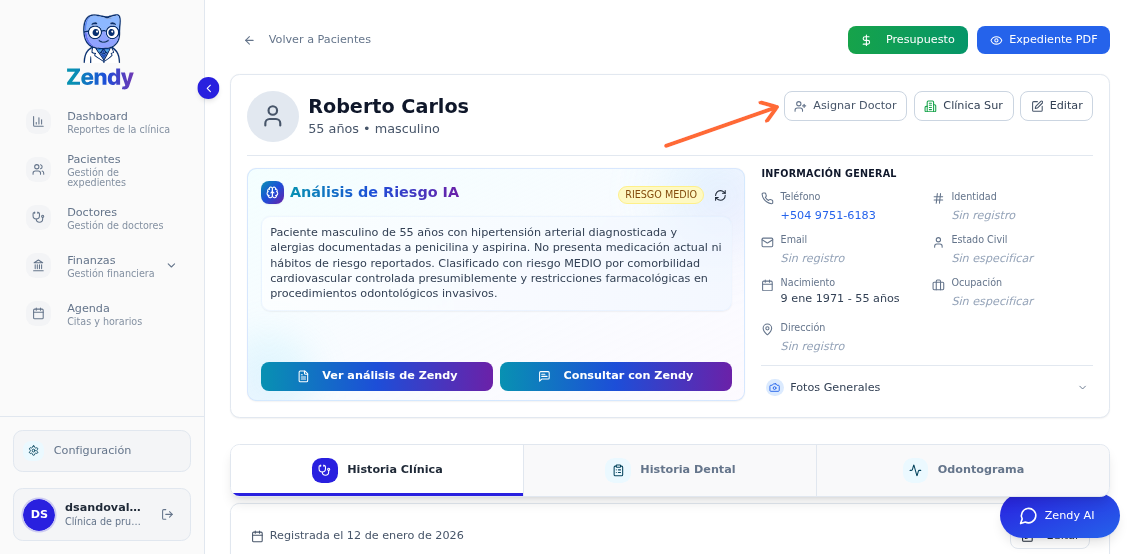1136x554 pixels.
Task: Collapse the sidebar with the round chevron button
Action: pos(209,88)
